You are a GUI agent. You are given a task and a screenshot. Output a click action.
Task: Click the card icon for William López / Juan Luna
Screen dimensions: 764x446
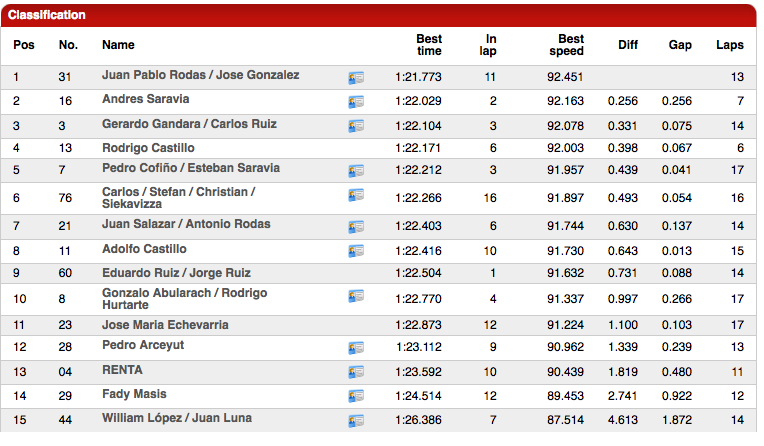356,420
